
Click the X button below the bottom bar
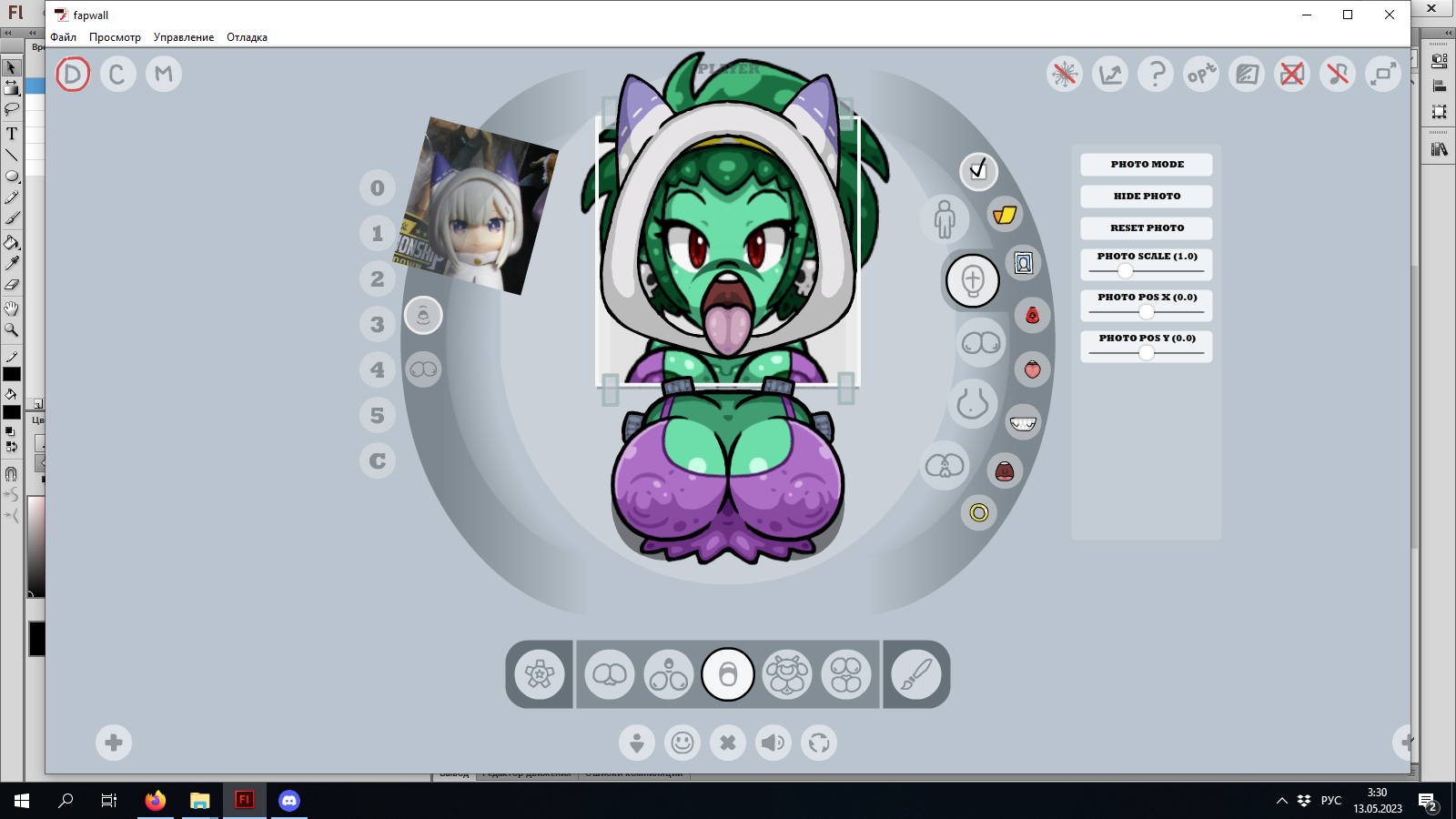pos(728,743)
